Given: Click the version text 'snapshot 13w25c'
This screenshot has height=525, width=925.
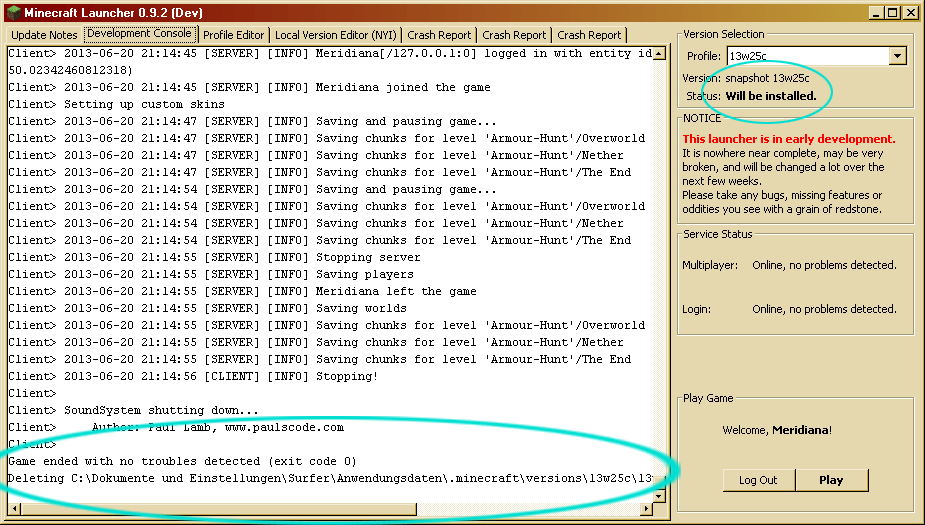Looking at the screenshot, I should click(x=767, y=78).
